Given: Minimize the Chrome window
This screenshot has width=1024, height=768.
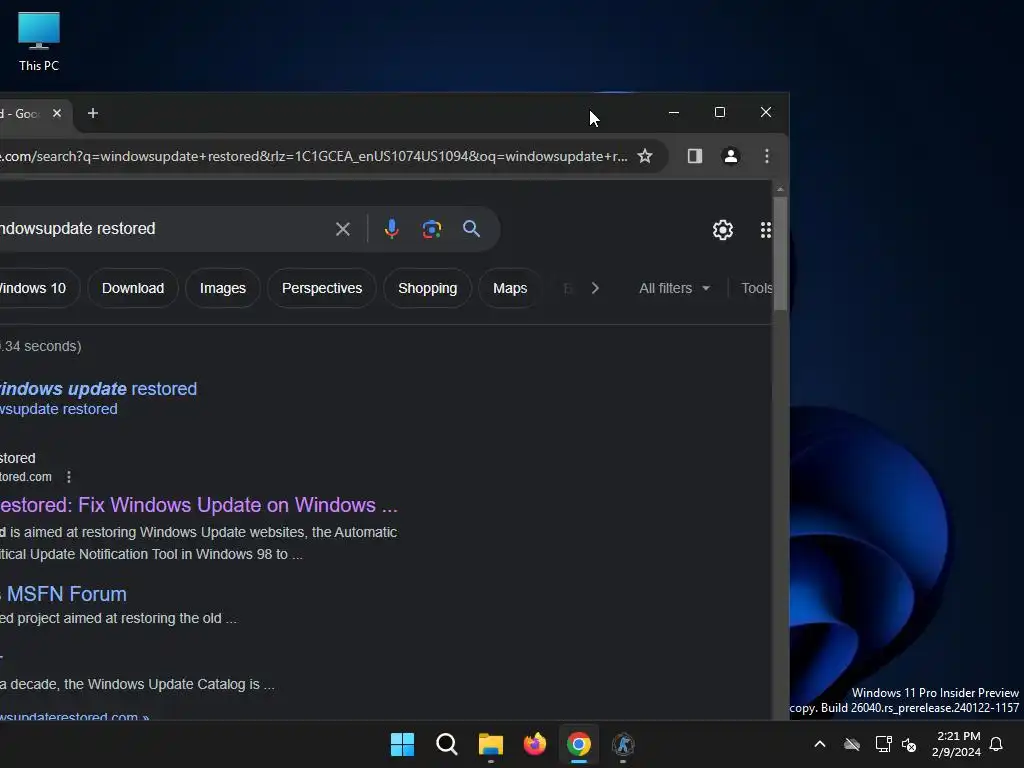Looking at the screenshot, I should (674, 113).
